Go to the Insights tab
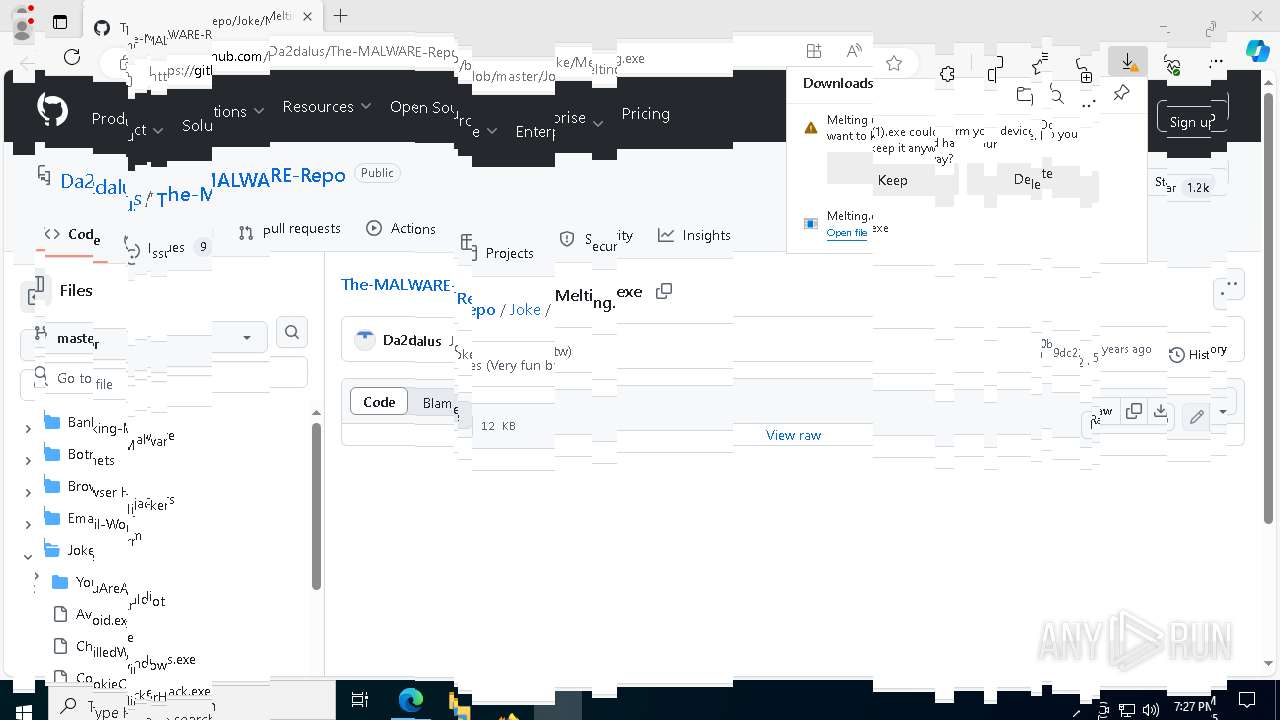The height and width of the screenshot is (720, 1280). click(694, 235)
